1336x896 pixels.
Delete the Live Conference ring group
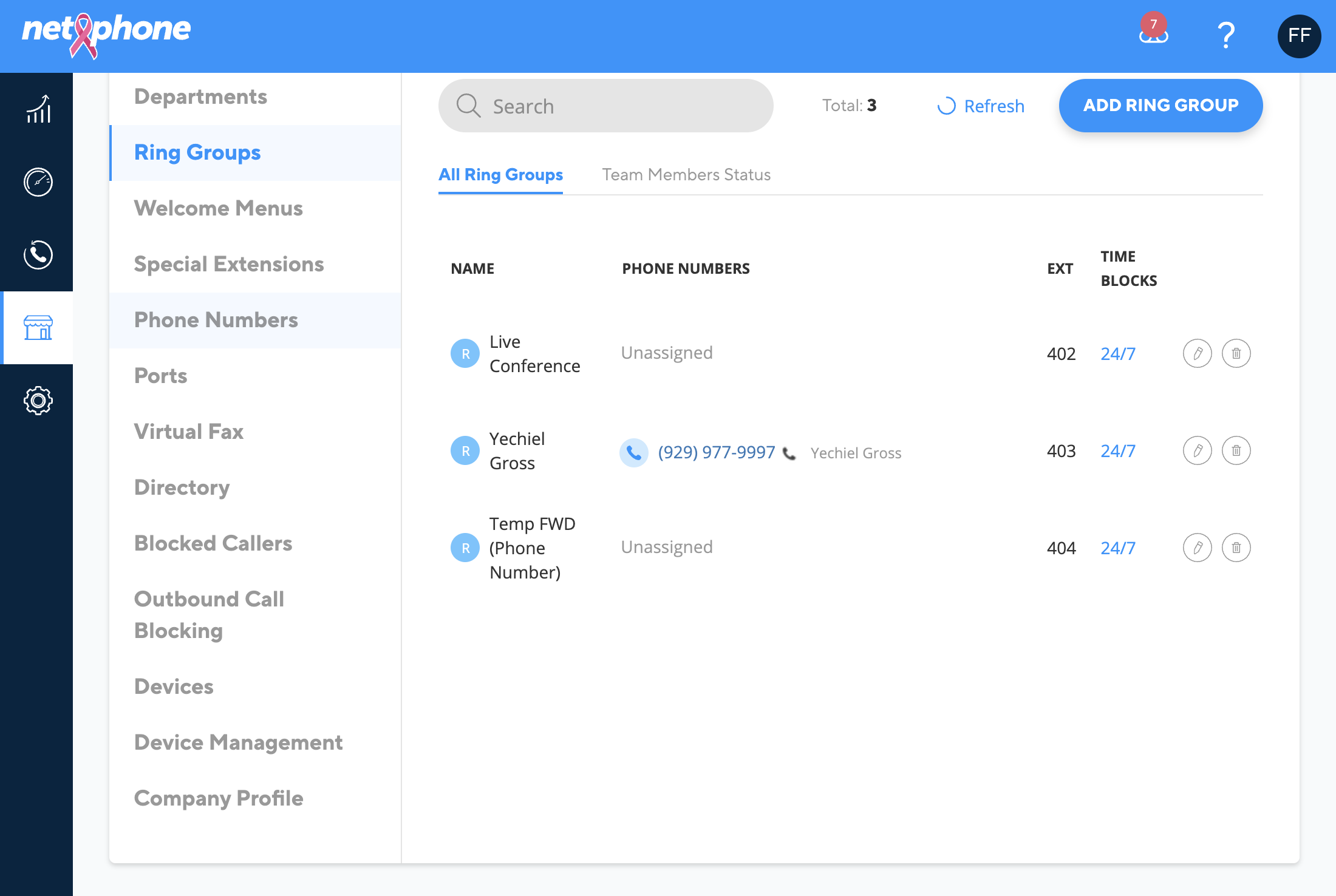click(x=1236, y=353)
